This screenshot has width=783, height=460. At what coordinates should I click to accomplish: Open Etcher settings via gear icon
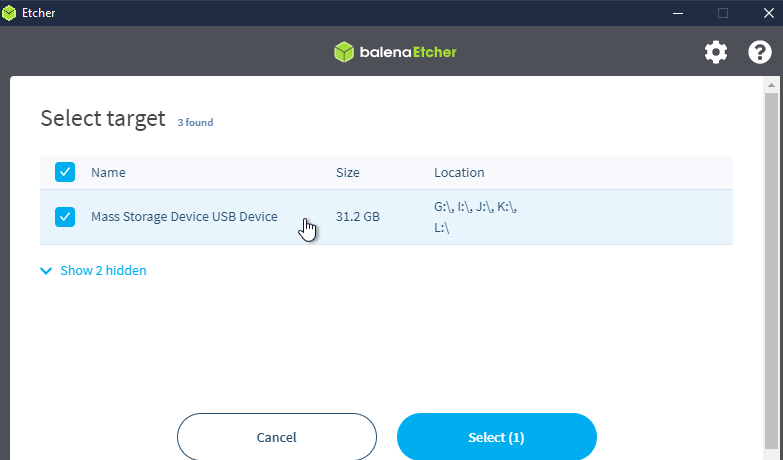[x=716, y=52]
